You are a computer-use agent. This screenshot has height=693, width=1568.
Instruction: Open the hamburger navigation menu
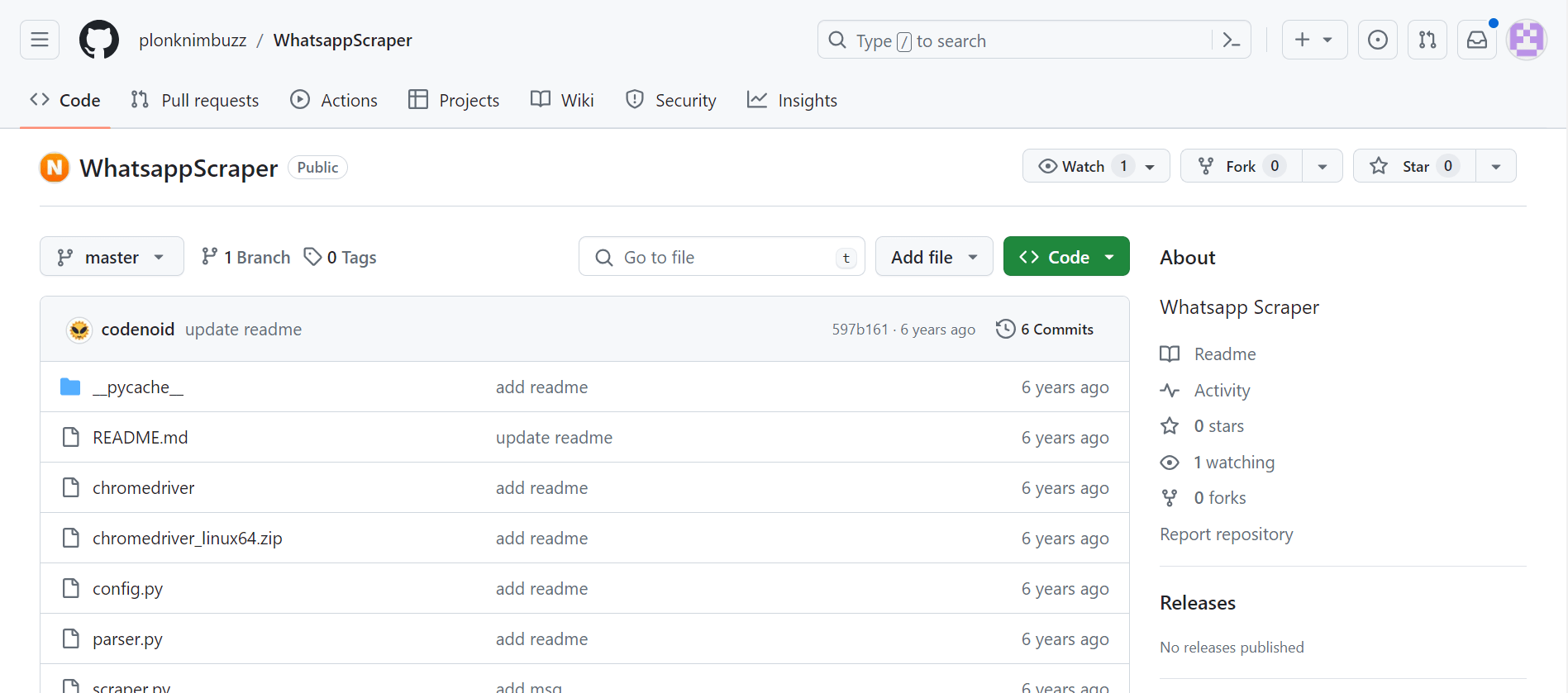(40, 40)
